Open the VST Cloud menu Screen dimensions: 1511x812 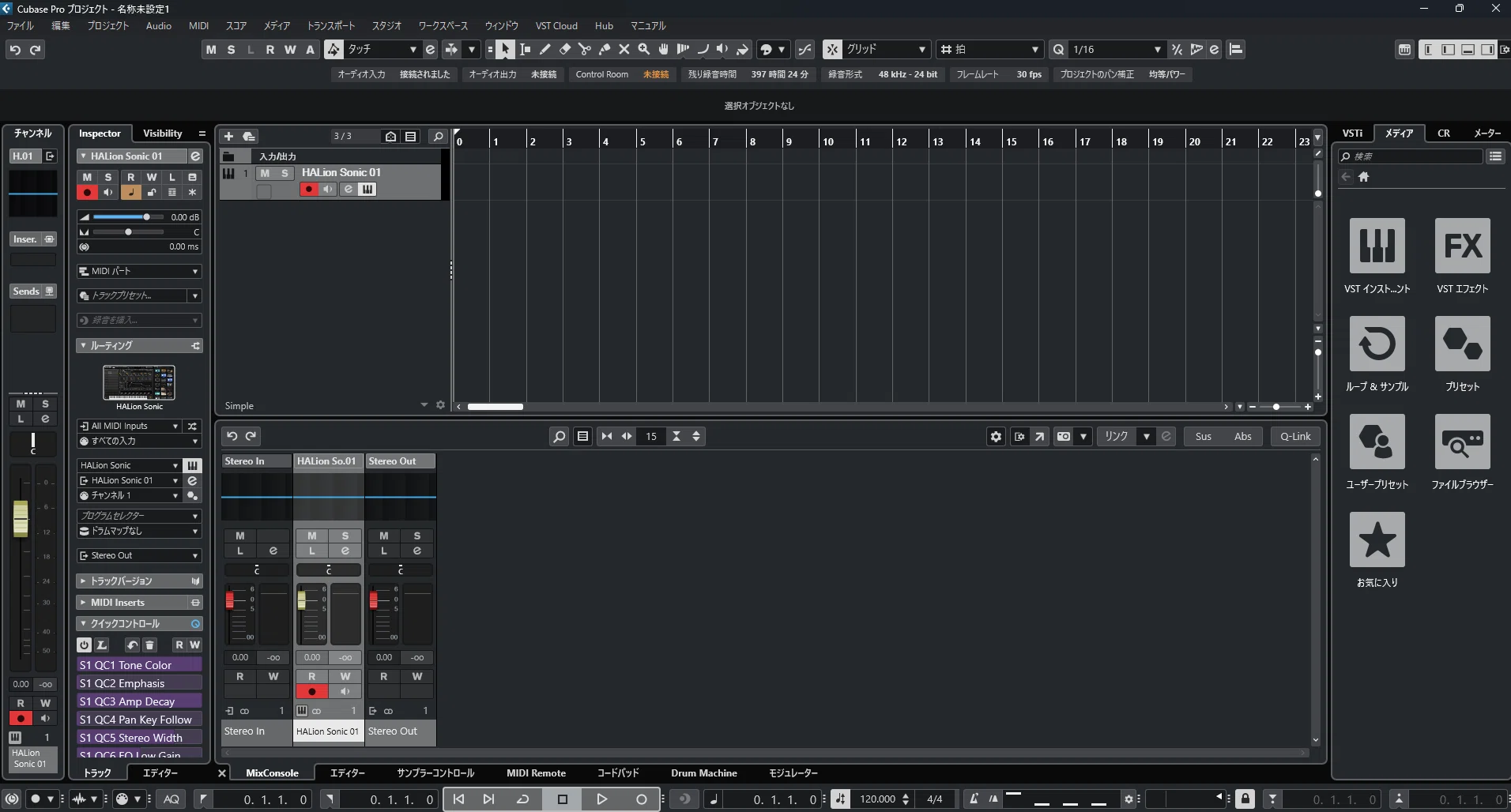tap(556, 26)
